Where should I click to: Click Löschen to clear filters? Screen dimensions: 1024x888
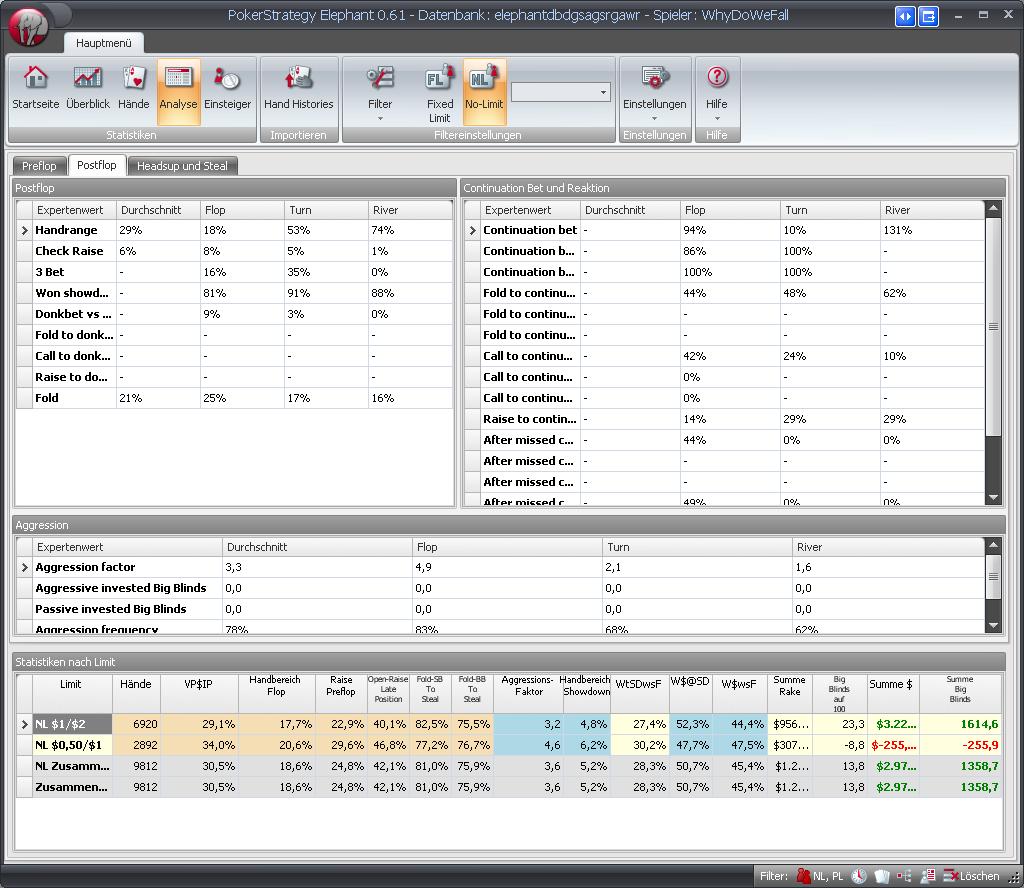tap(972, 876)
